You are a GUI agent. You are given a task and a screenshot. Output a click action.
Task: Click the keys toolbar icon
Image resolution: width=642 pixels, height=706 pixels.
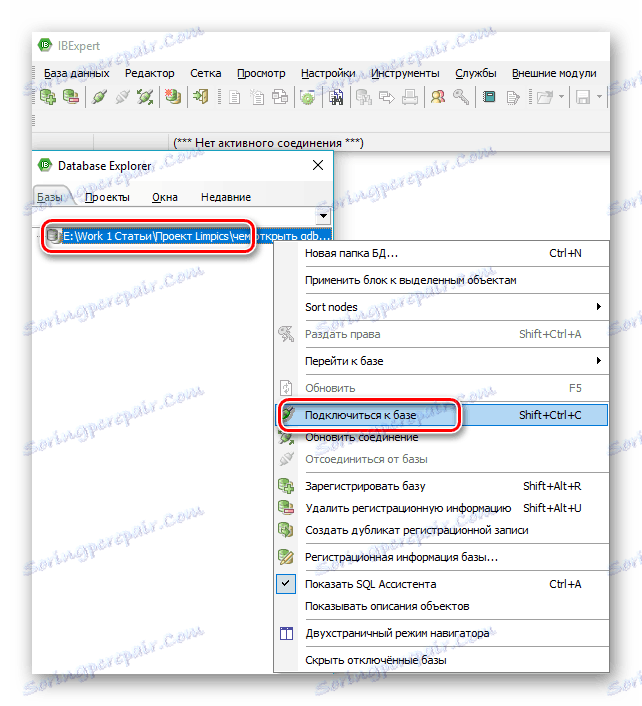coord(461,97)
